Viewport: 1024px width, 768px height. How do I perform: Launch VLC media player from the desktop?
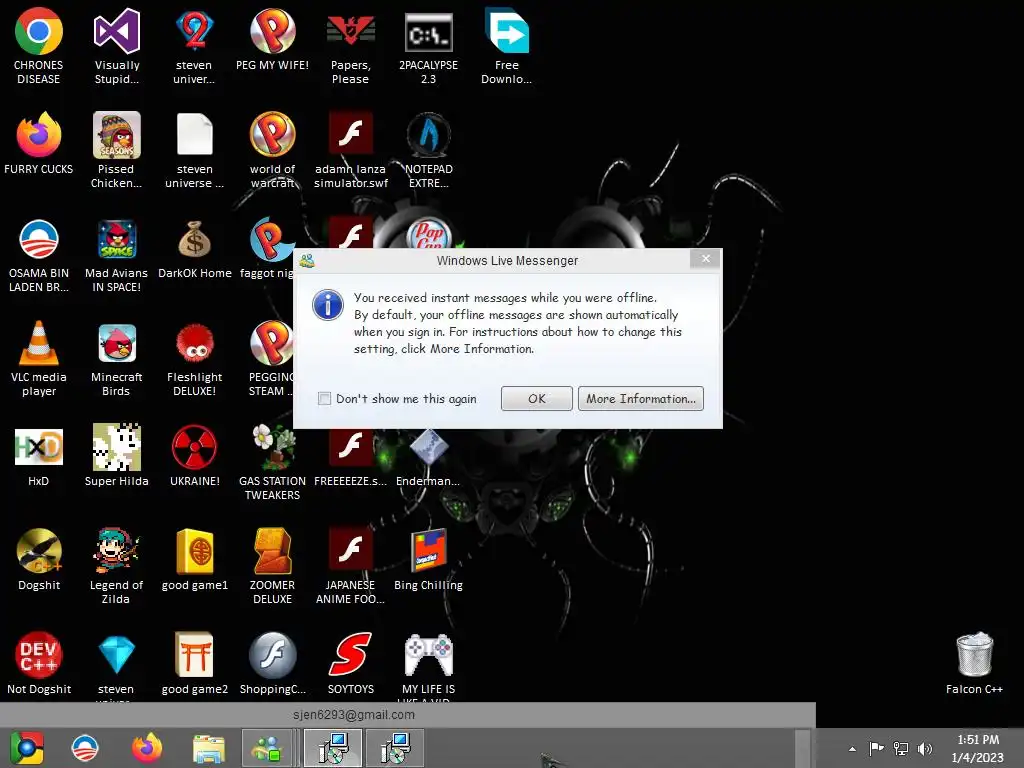(39, 359)
